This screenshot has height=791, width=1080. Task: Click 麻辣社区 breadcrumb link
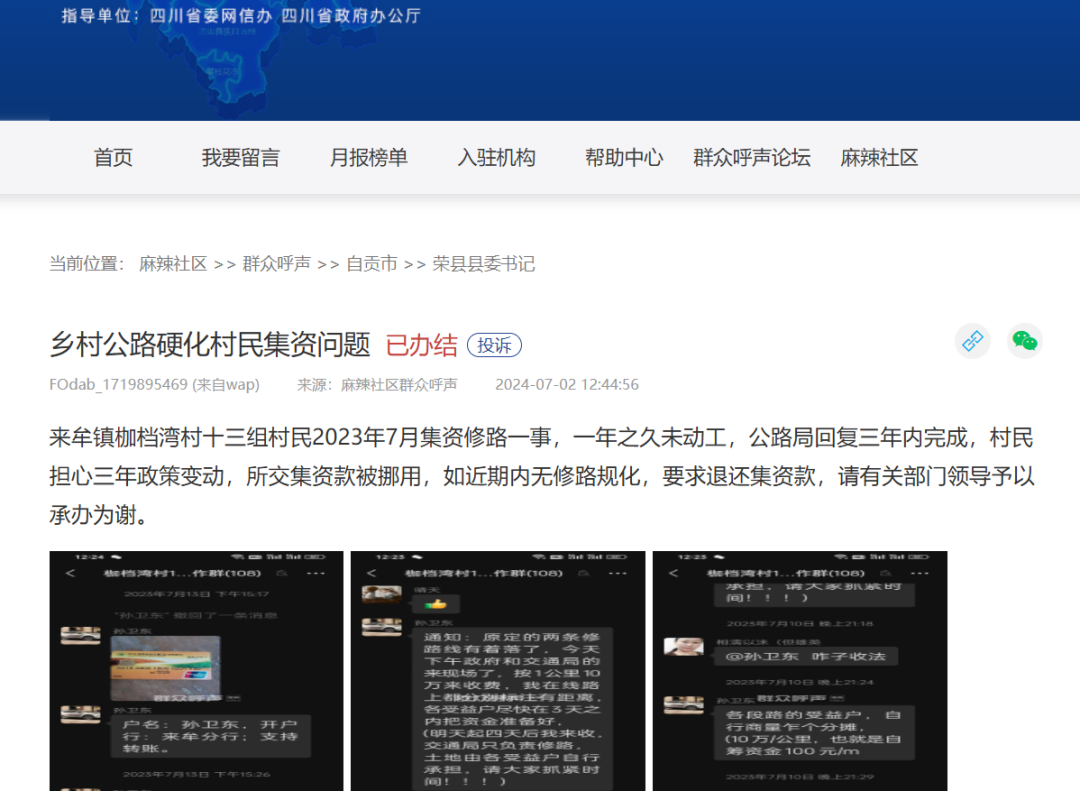[173, 264]
